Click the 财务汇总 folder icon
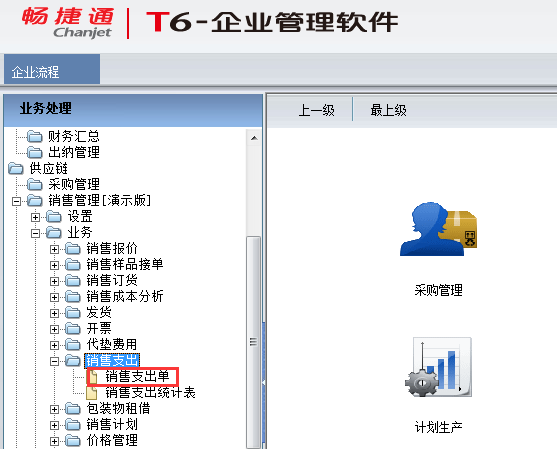Image resolution: width=557 pixels, height=449 pixels. [x=34, y=136]
